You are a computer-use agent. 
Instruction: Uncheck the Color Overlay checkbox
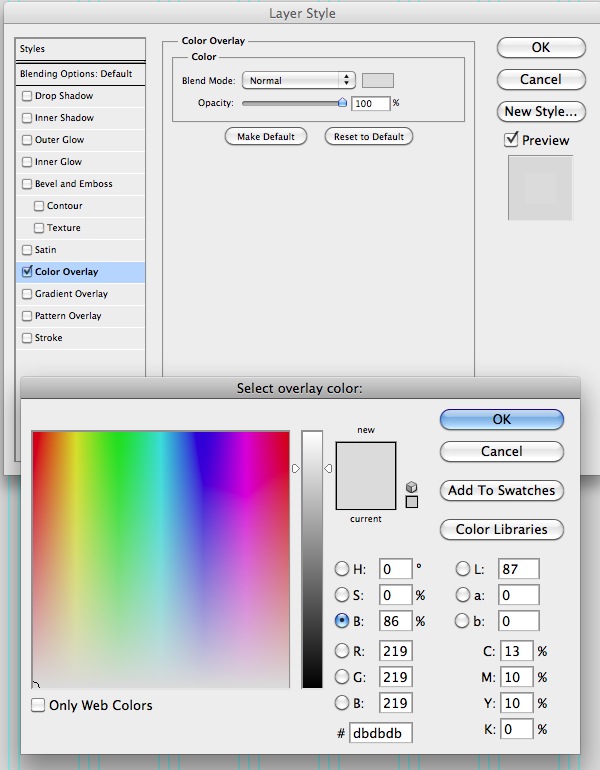(x=27, y=272)
